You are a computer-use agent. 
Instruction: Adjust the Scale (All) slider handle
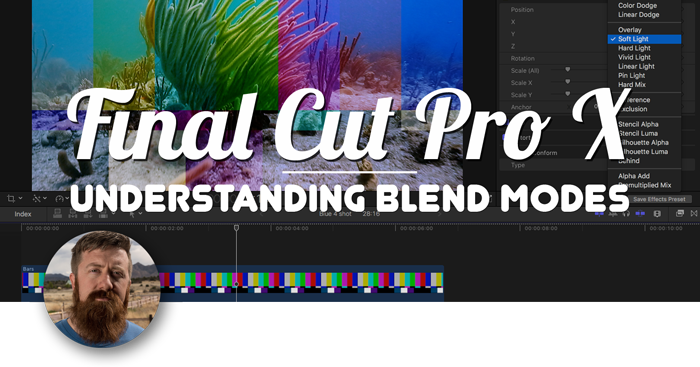pos(567,70)
